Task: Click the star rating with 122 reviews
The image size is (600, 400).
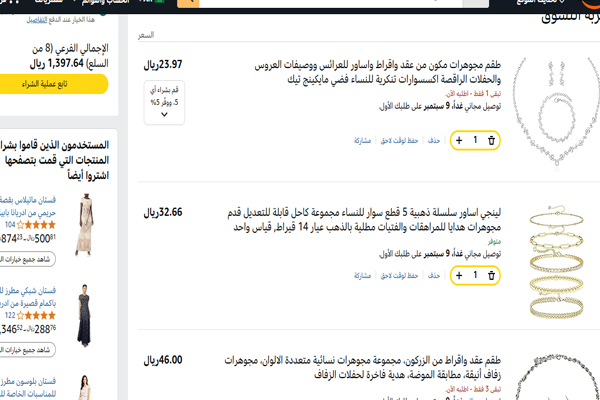Action: [x=36, y=315]
